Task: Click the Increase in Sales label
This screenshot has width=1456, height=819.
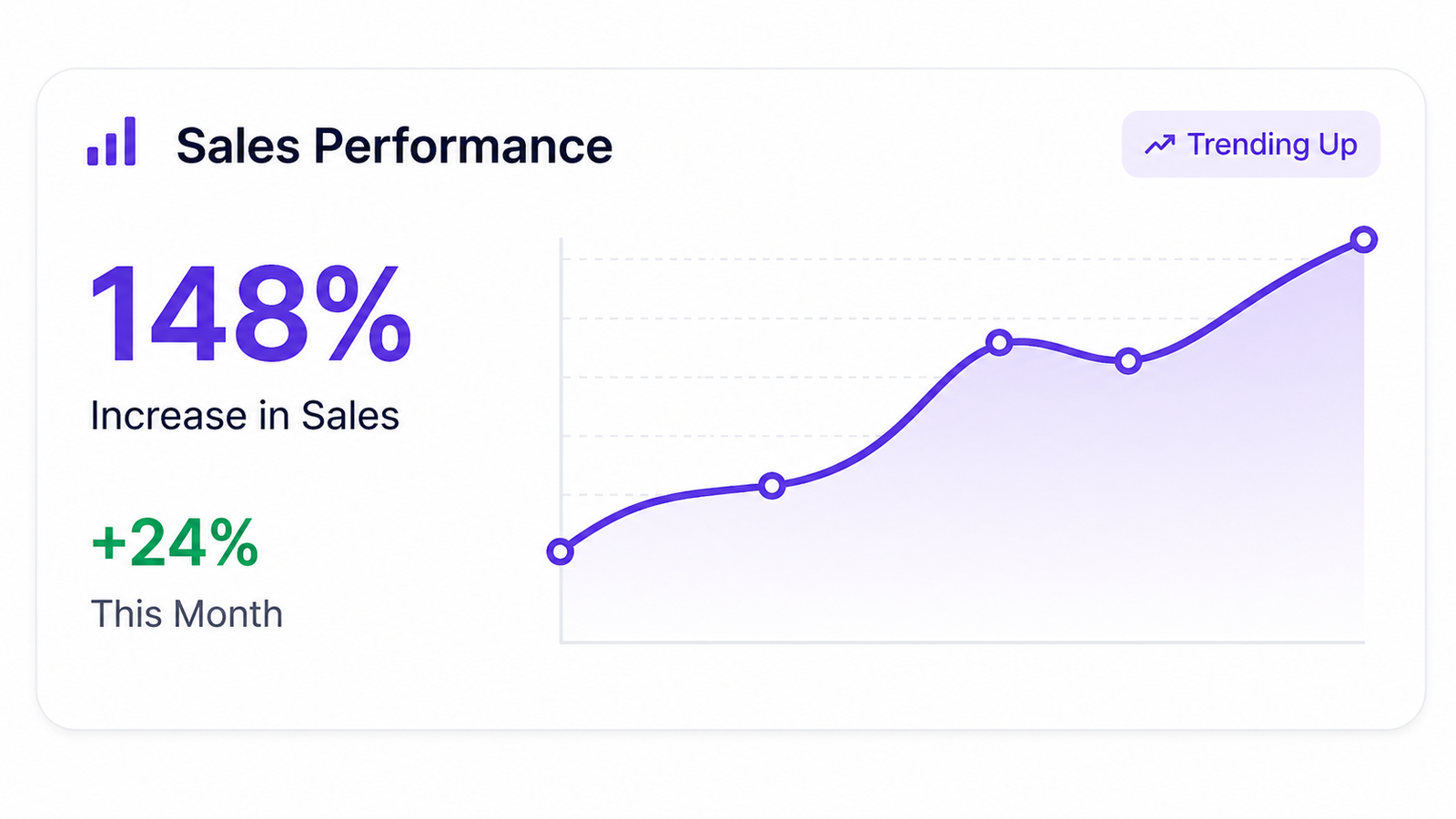Action: 245,416
